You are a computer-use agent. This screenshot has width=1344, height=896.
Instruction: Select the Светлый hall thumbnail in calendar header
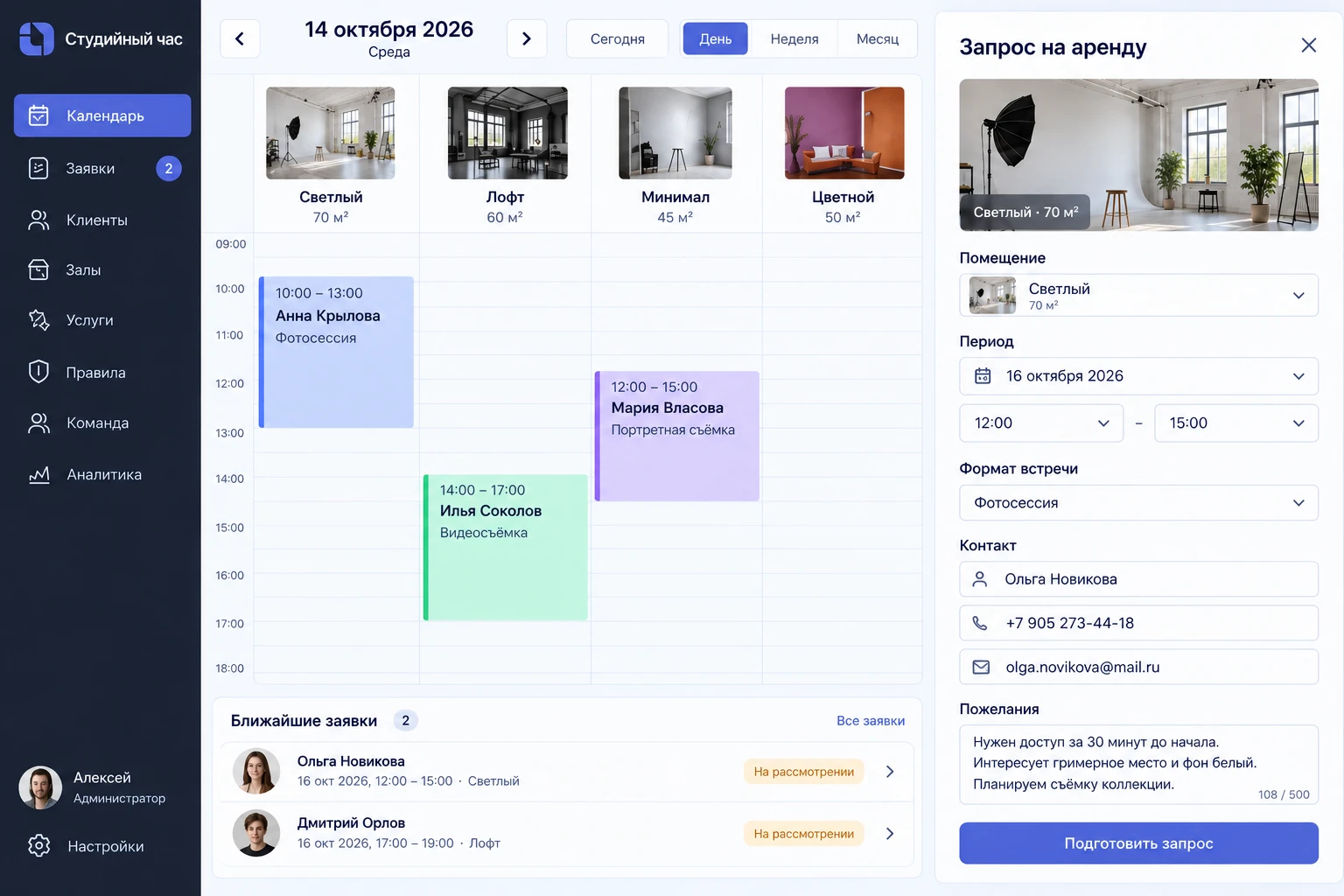(x=331, y=133)
